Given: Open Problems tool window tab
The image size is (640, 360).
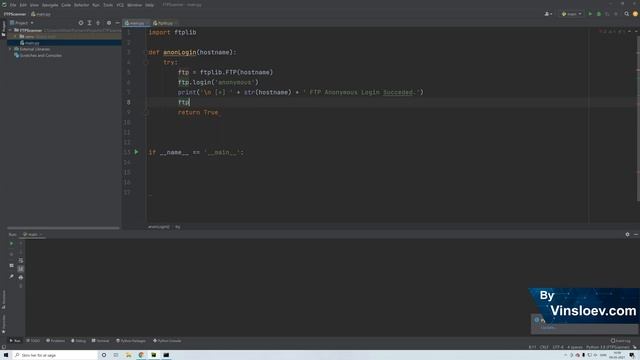Looking at the screenshot, I should [x=56, y=340].
